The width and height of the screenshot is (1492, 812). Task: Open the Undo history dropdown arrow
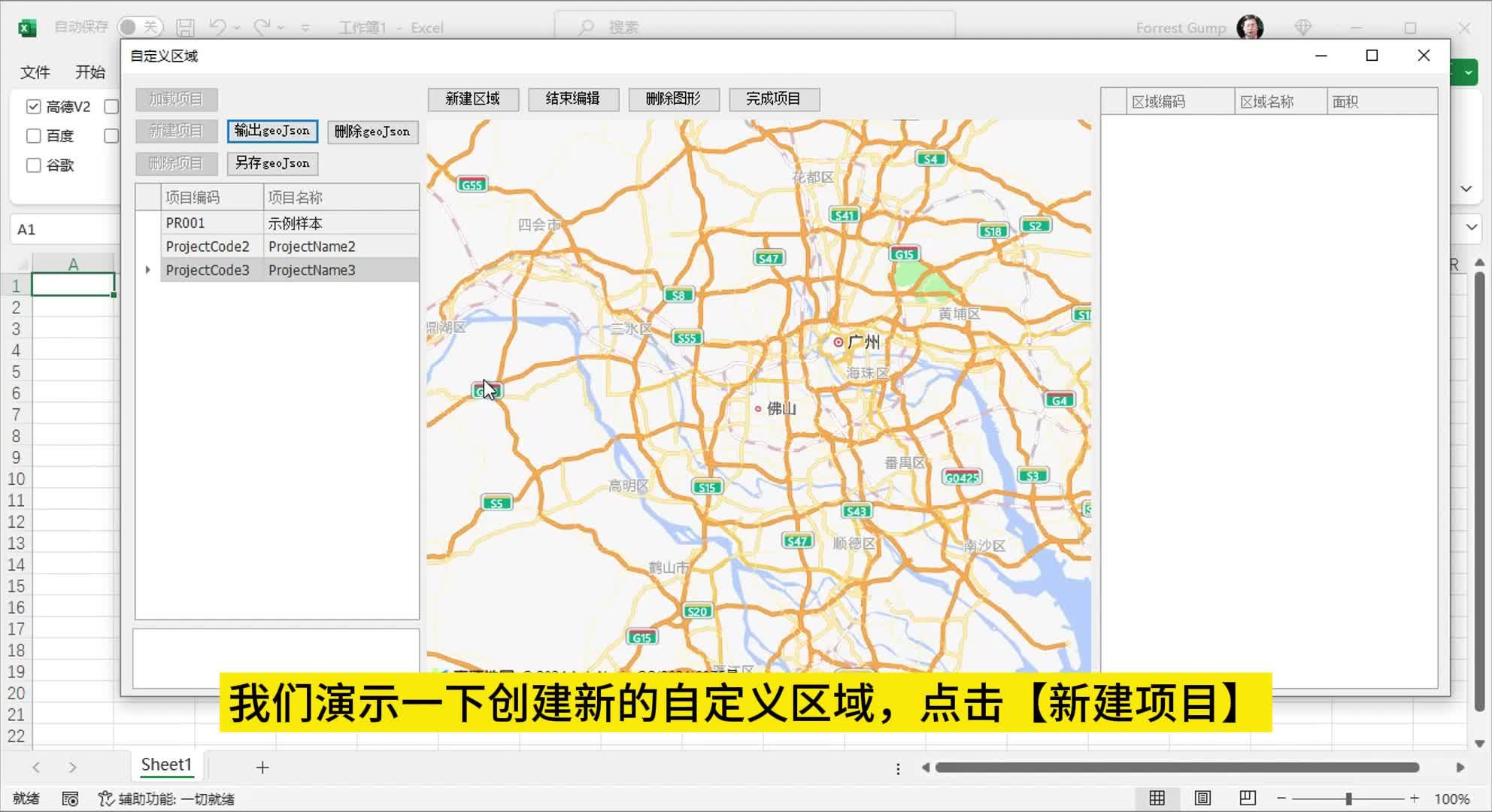pos(235,27)
